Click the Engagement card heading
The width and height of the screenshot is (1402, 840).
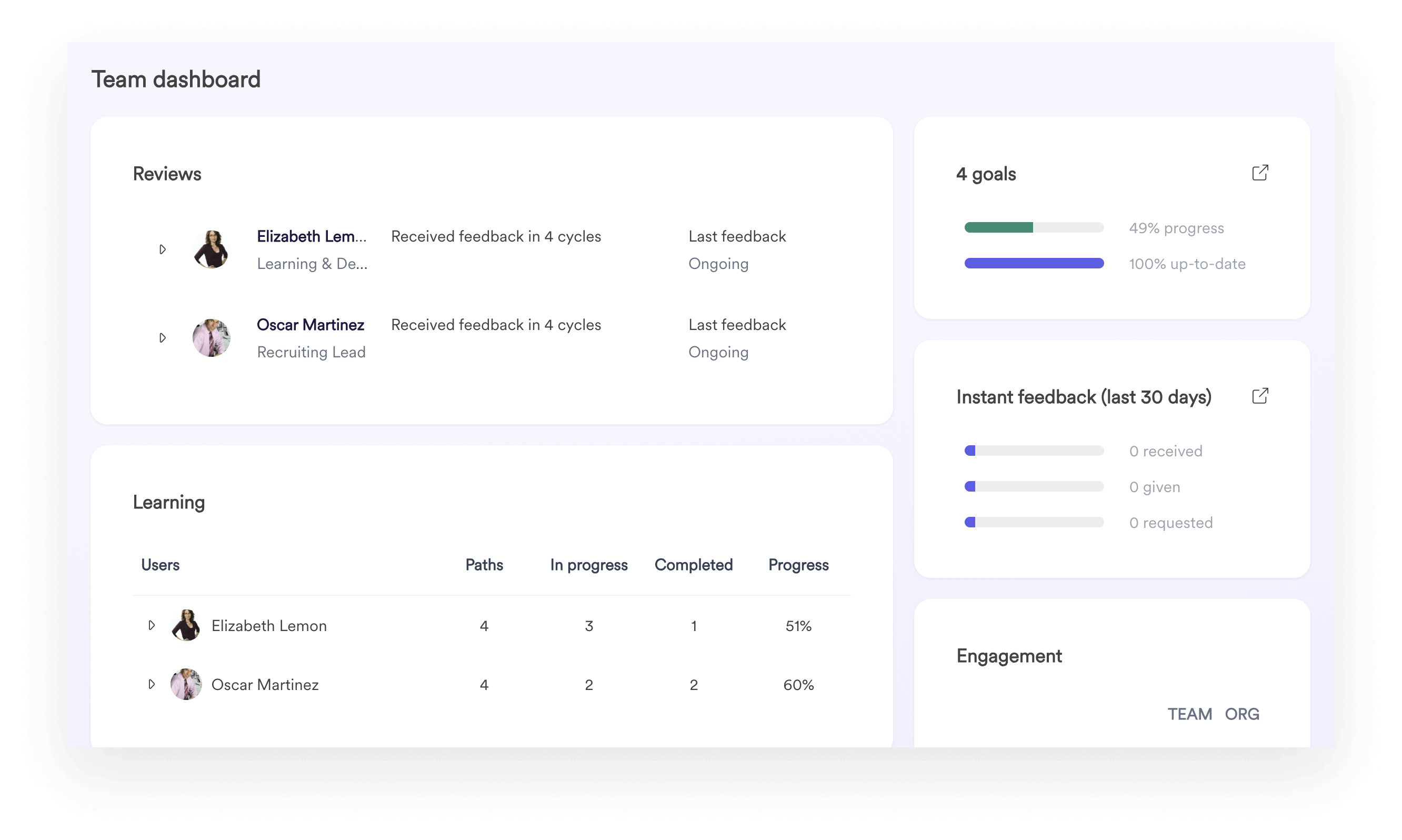tap(1009, 656)
